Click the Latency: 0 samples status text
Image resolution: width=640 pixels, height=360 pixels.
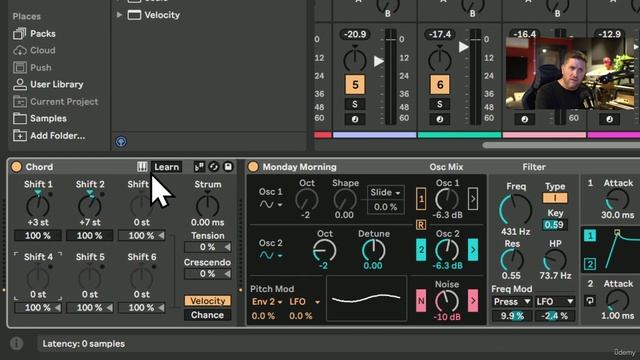pos(84,344)
